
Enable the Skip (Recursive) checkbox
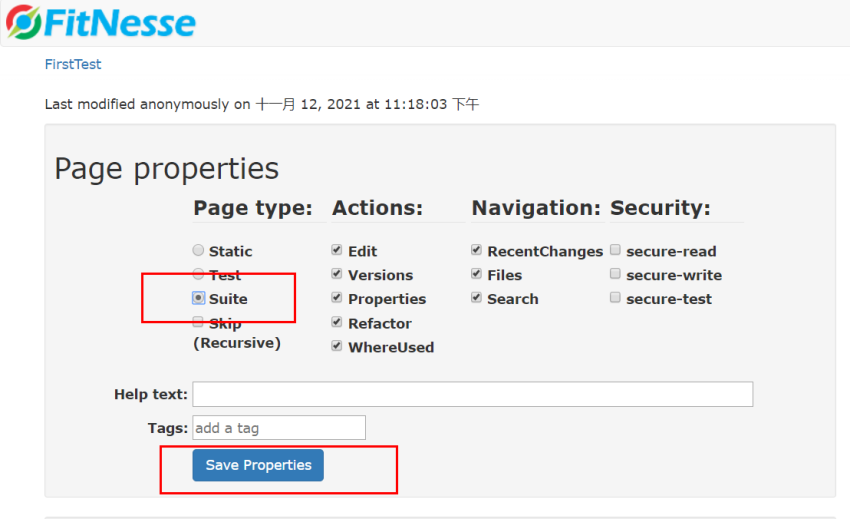198,322
